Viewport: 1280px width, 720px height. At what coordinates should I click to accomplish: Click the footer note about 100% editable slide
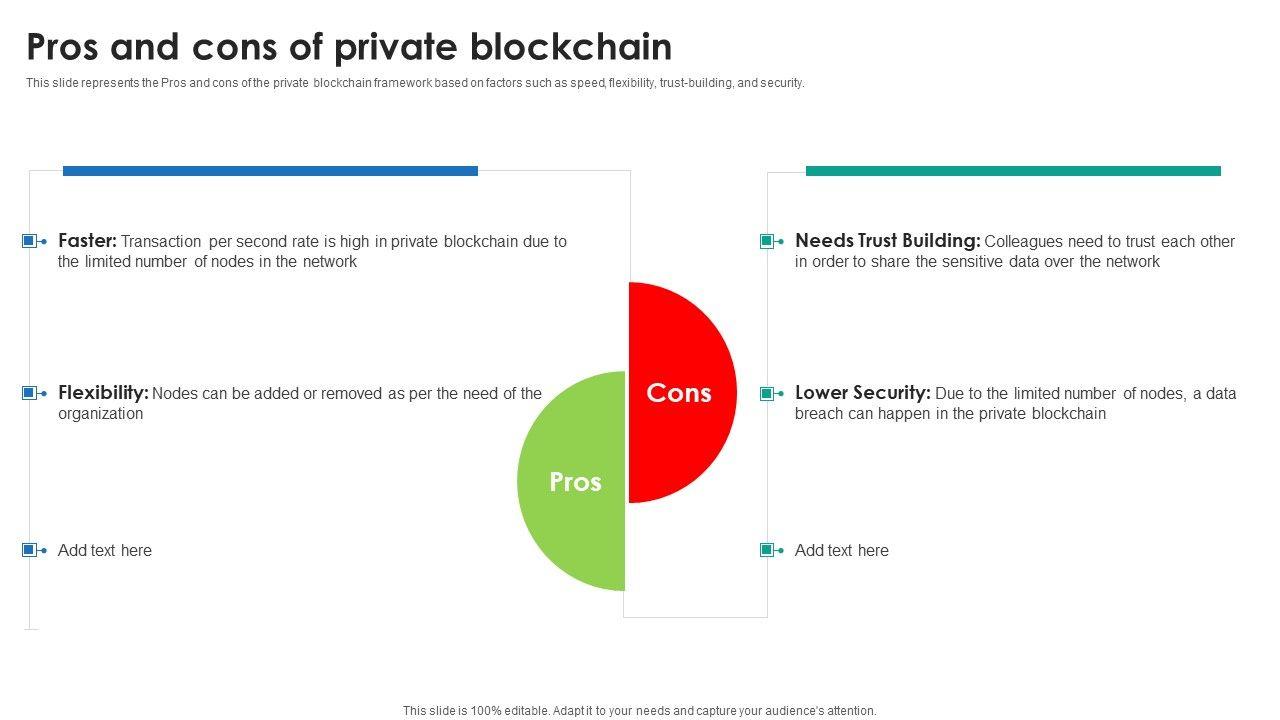(x=639, y=711)
